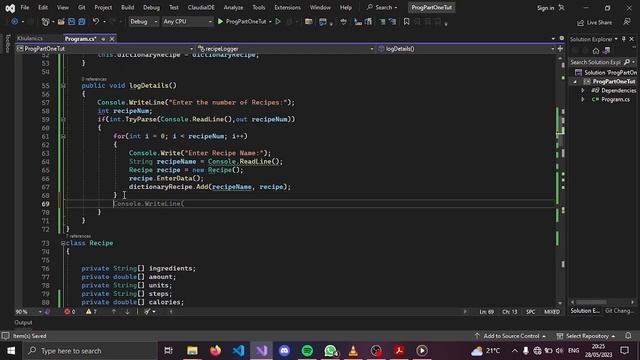Click Select Repository button
640x360 pixels.
(586, 336)
